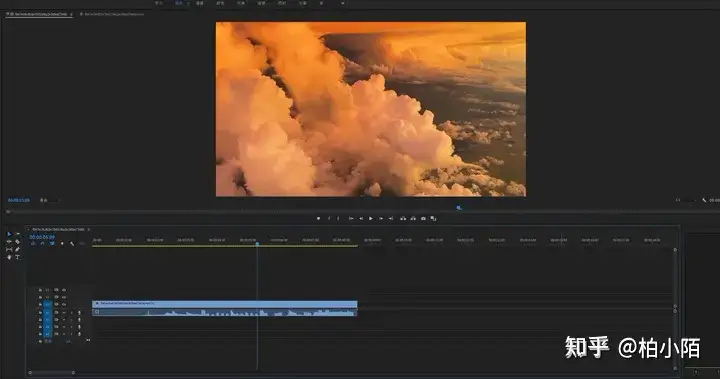The image size is (720, 379).
Task: Toggle lock on A1 audio track
Action: (x=40, y=312)
